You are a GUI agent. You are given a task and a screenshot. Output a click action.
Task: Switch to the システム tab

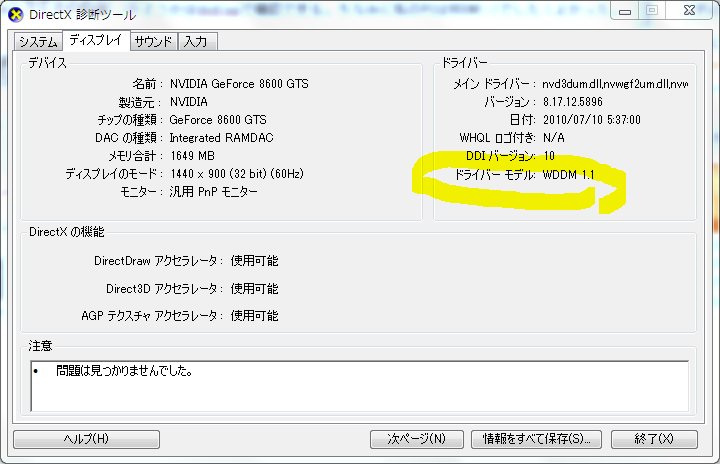click(38, 41)
